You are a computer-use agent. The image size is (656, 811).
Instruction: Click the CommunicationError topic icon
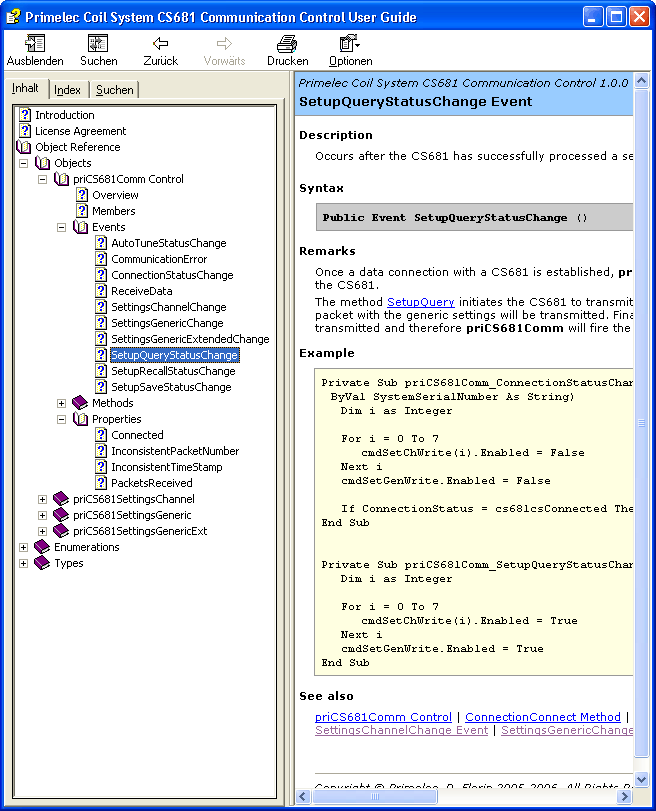[101, 259]
